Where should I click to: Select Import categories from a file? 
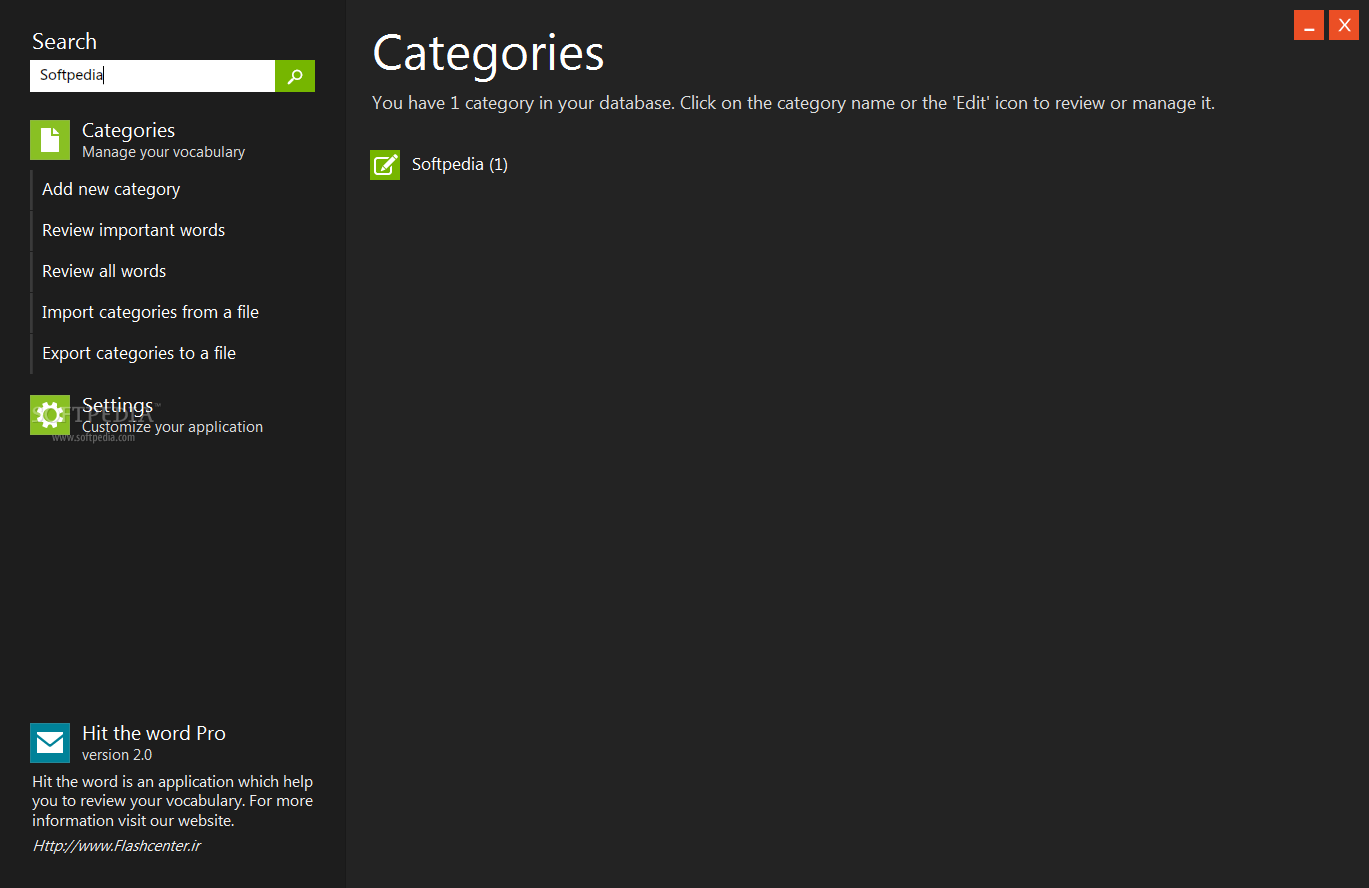click(x=150, y=313)
